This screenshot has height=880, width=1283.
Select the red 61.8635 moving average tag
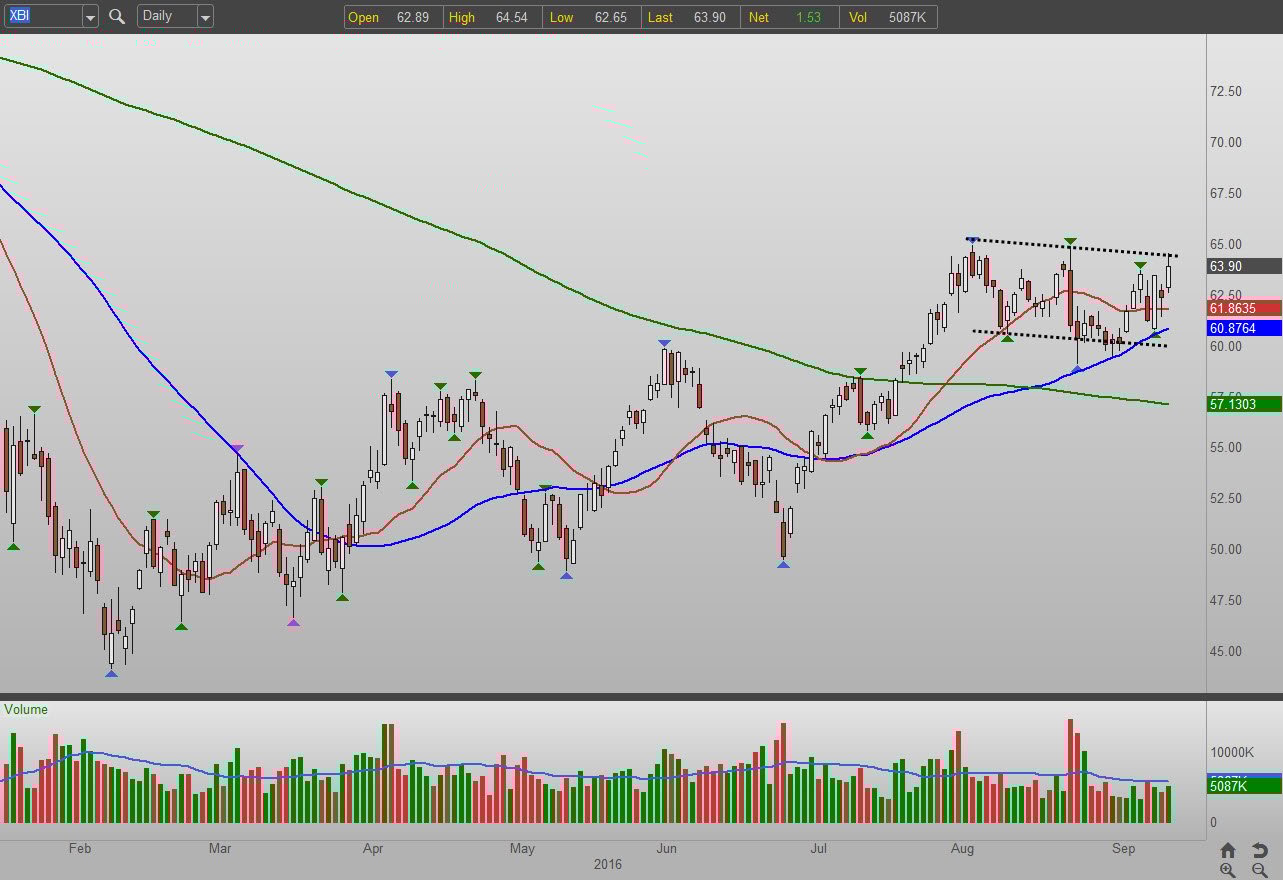(1244, 309)
